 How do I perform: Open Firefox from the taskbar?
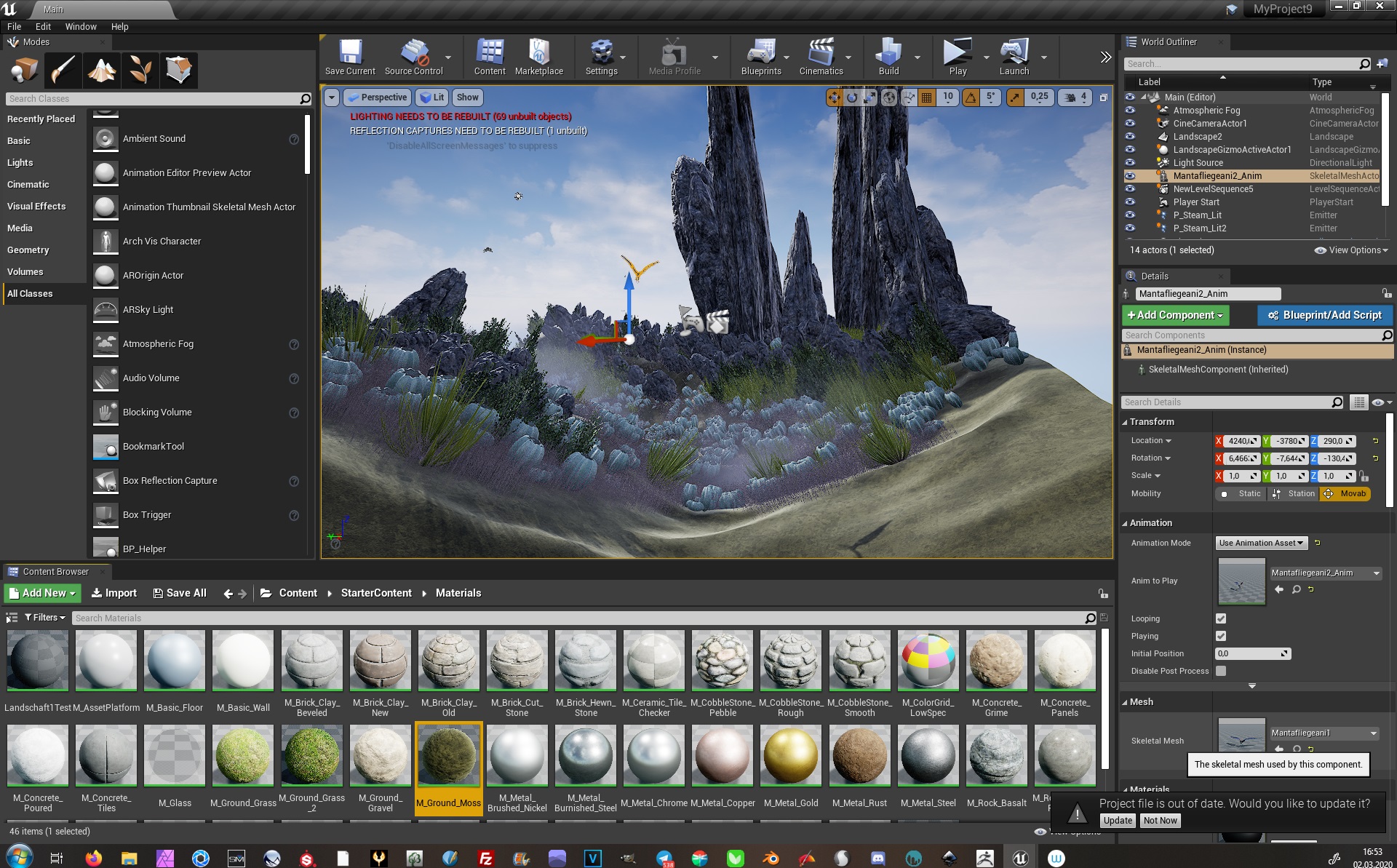[x=93, y=859]
